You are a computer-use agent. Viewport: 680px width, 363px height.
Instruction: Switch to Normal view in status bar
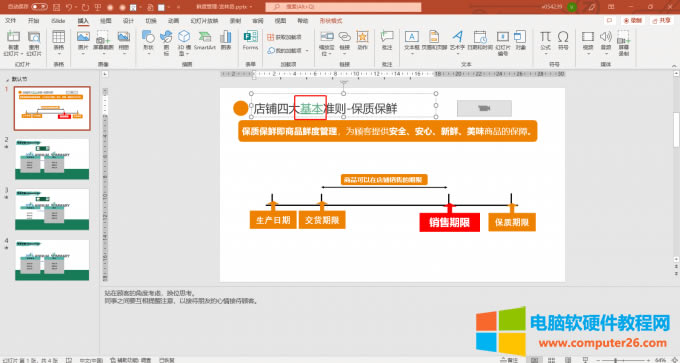[x=534, y=360]
